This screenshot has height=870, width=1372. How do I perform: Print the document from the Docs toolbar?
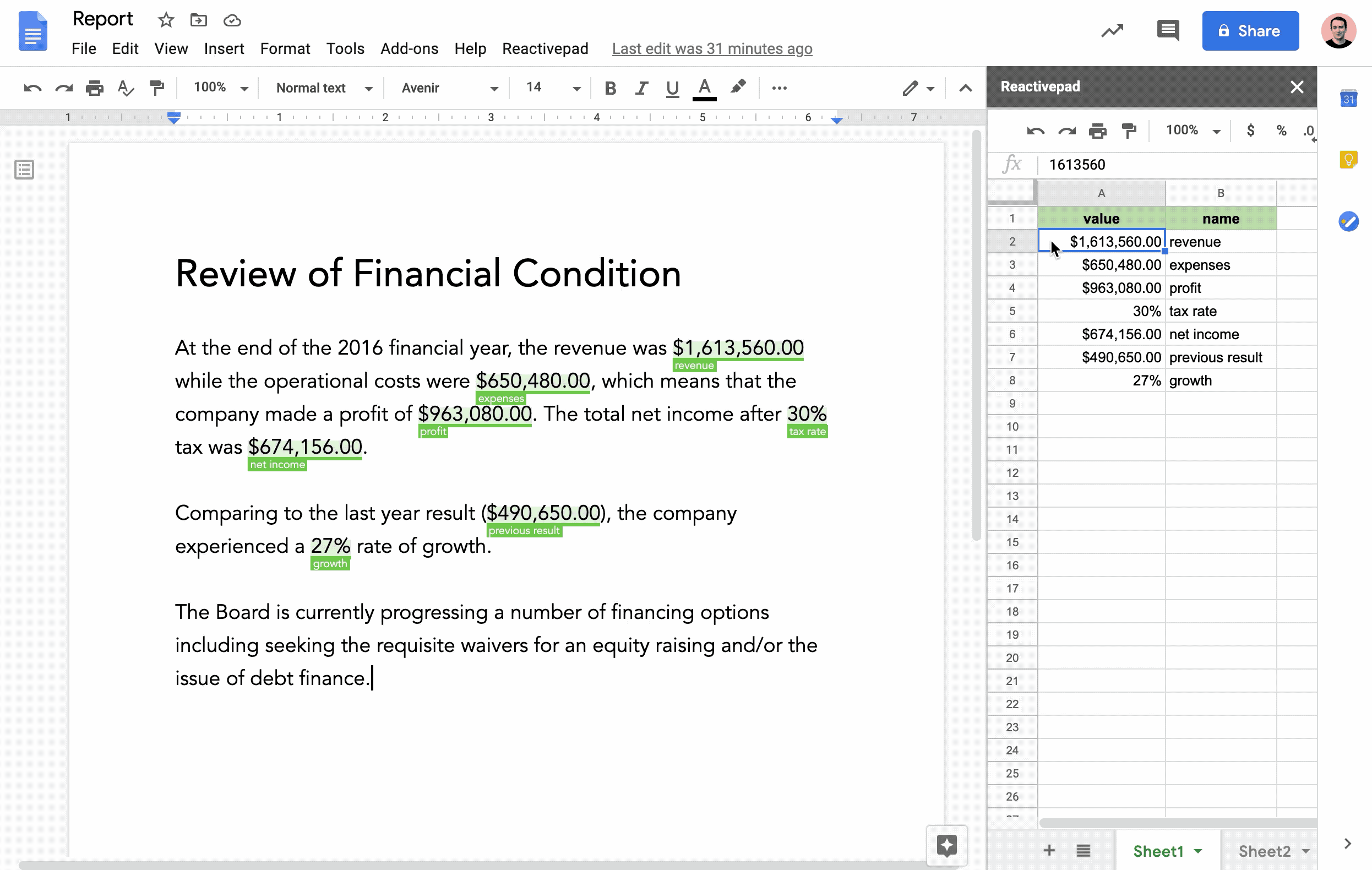(94, 88)
